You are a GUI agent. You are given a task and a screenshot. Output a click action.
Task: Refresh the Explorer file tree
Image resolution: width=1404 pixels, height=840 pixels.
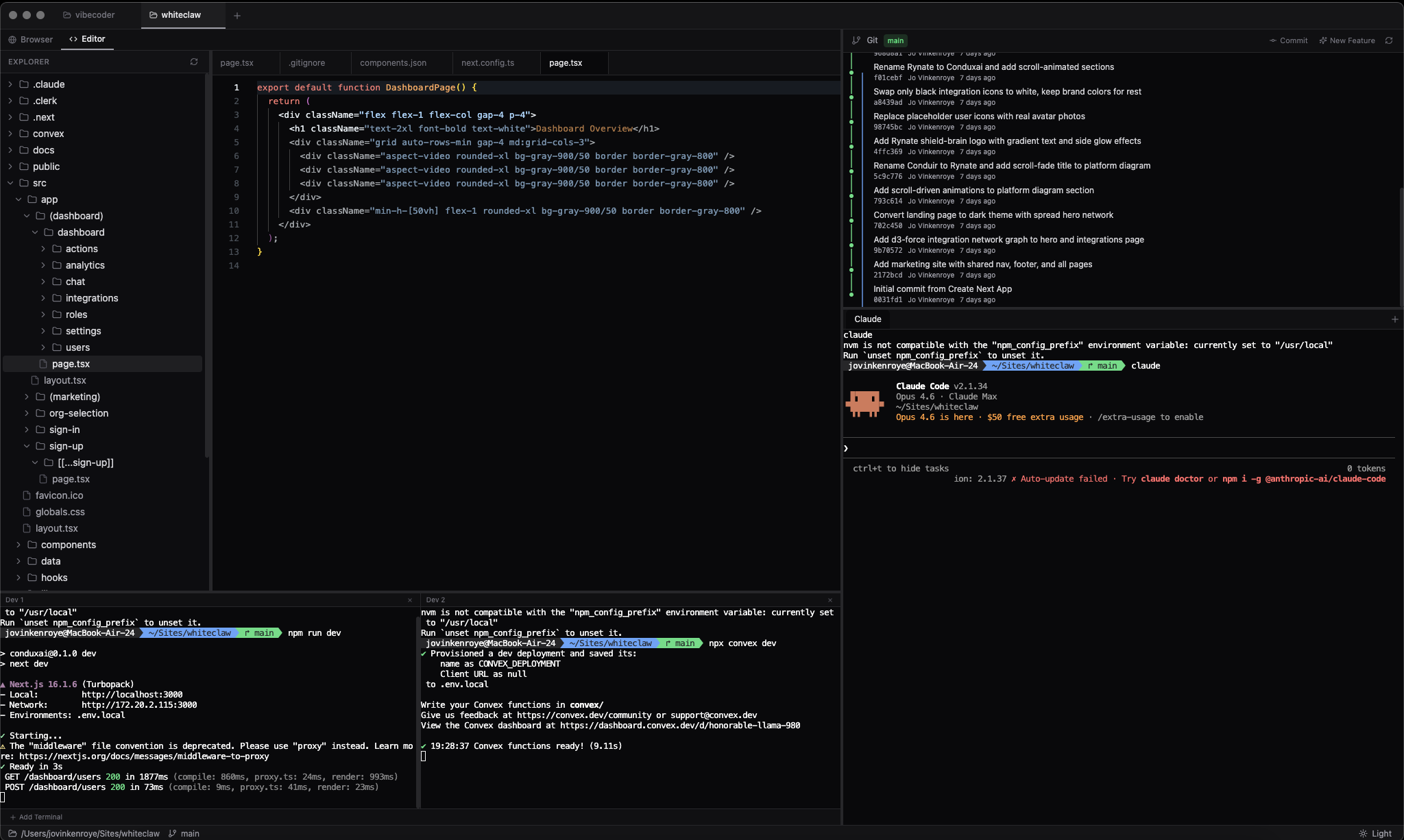tap(195, 62)
